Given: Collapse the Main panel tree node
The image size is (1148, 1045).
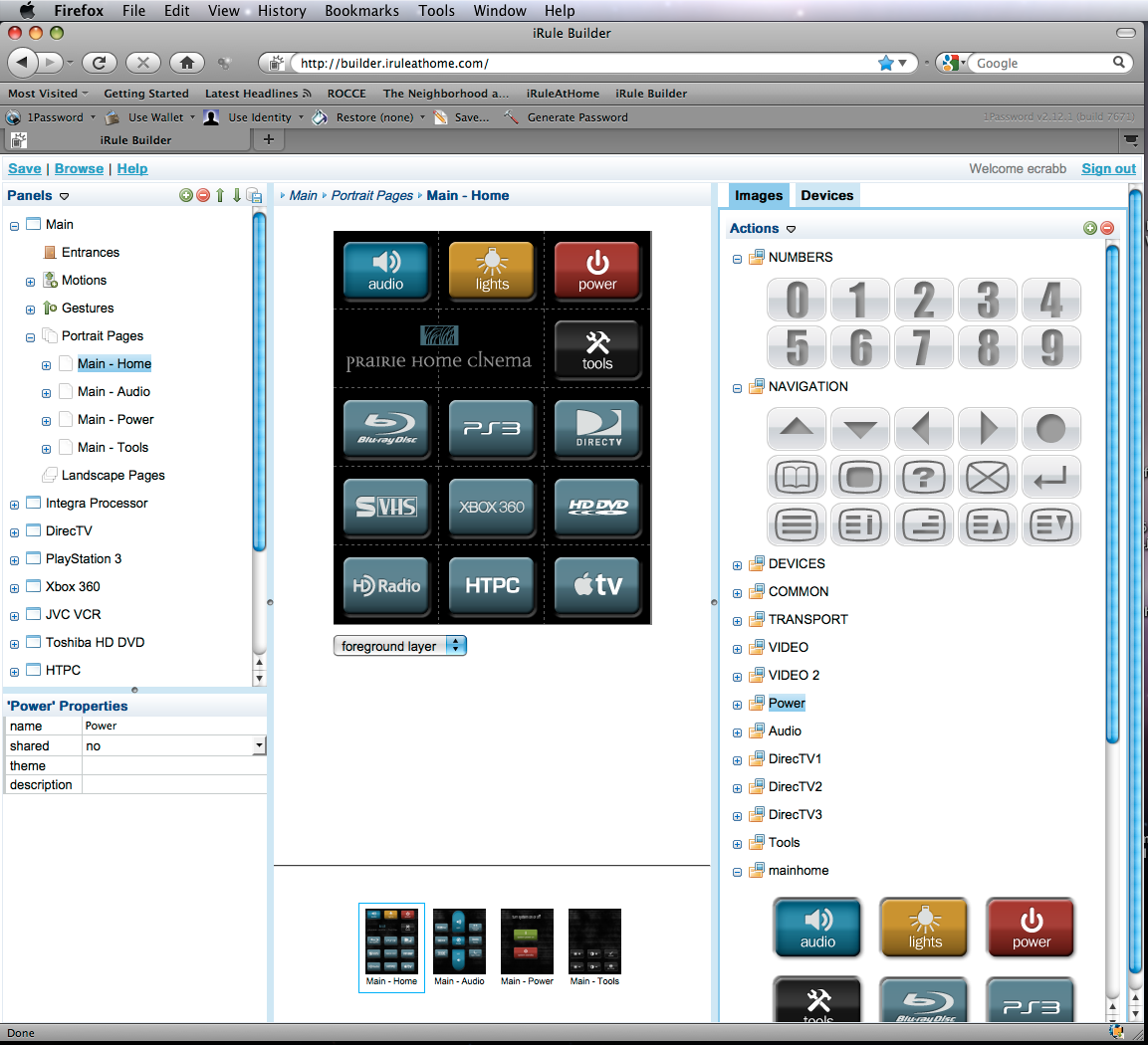Looking at the screenshot, I should (14, 226).
